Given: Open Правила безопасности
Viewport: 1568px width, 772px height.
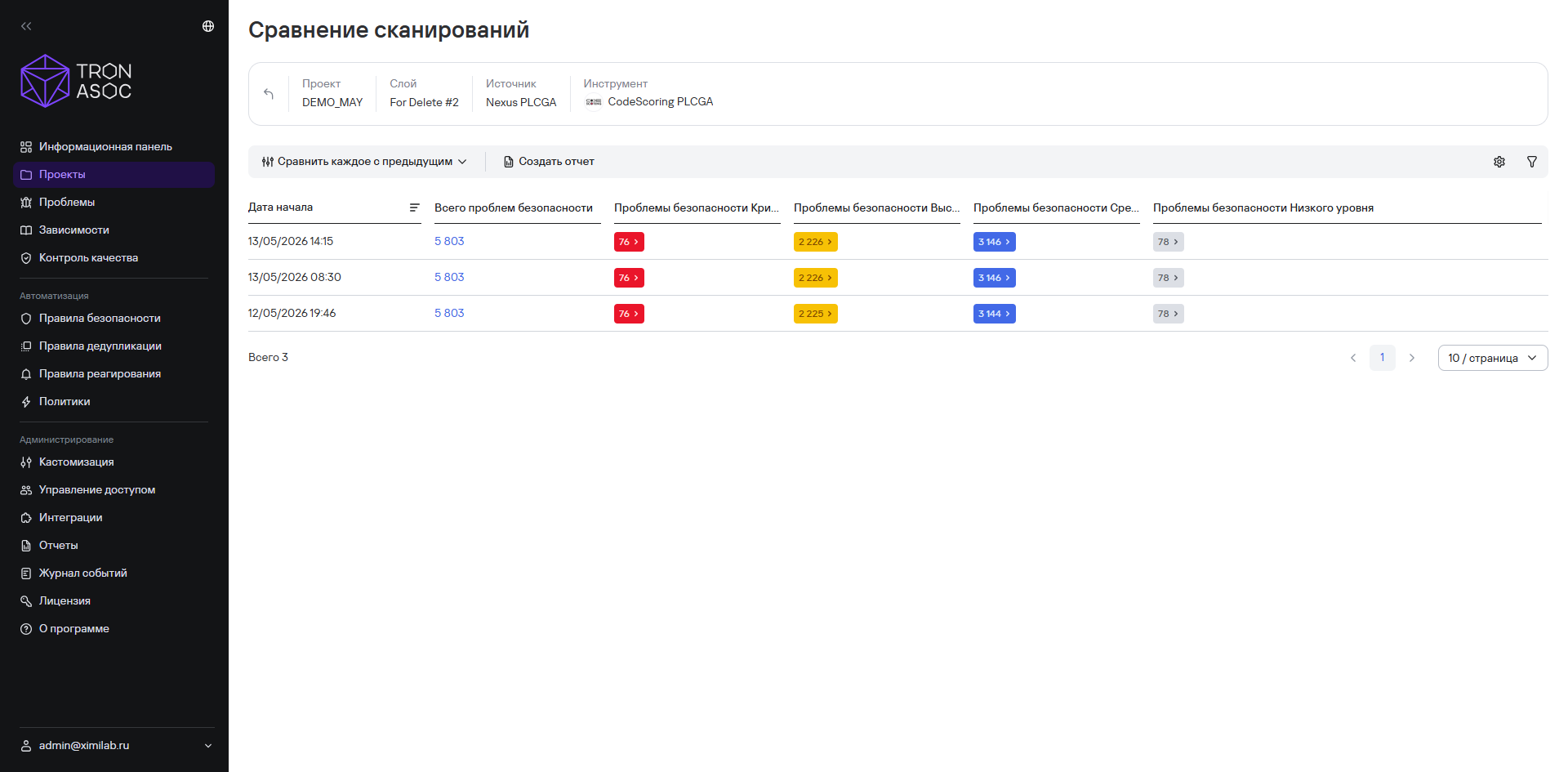Looking at the screenshot, I should 114,319.
